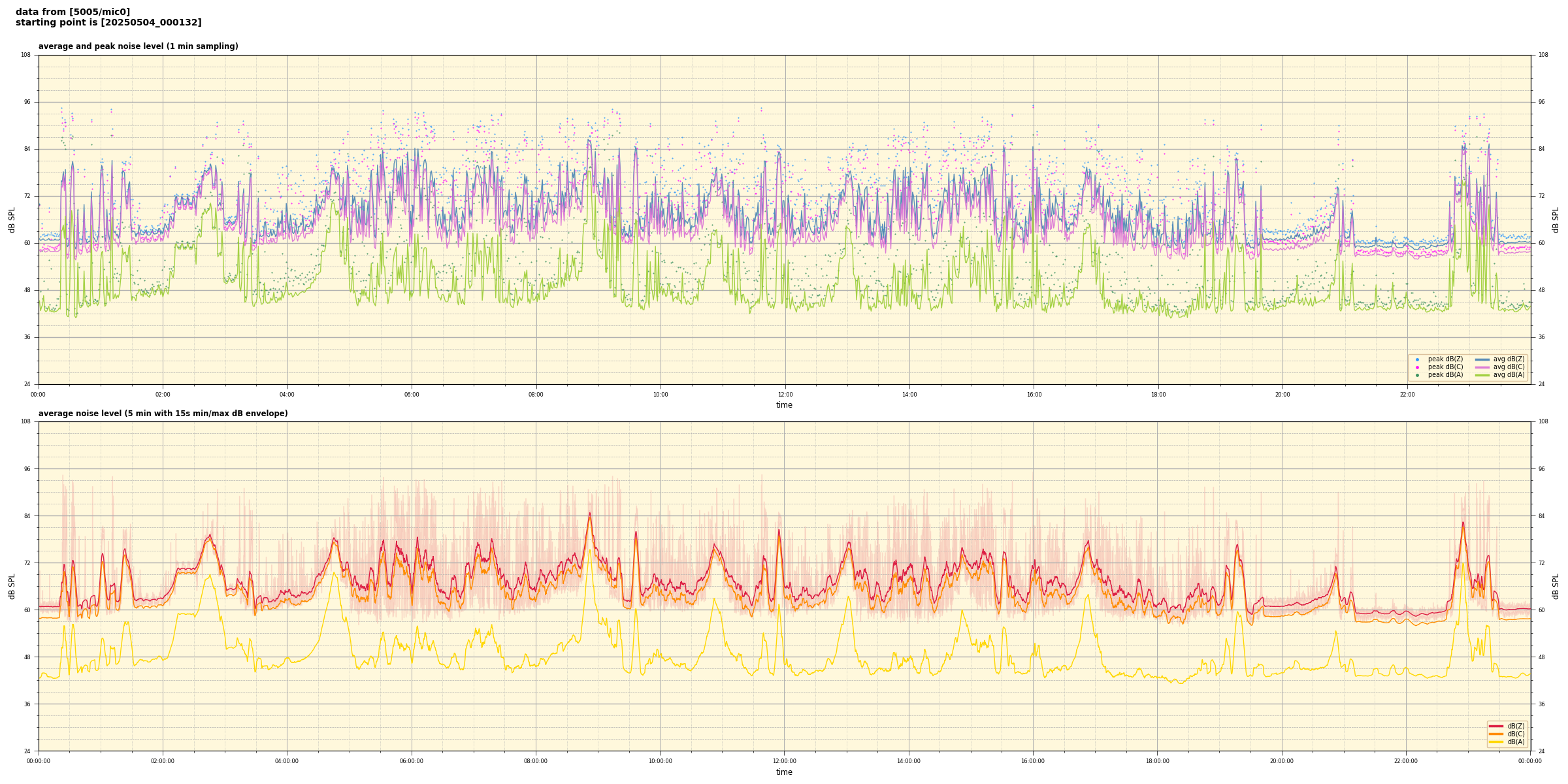
Task: Click the left 'dB SPL' label of upper chart
Action: tap(12, 220)
